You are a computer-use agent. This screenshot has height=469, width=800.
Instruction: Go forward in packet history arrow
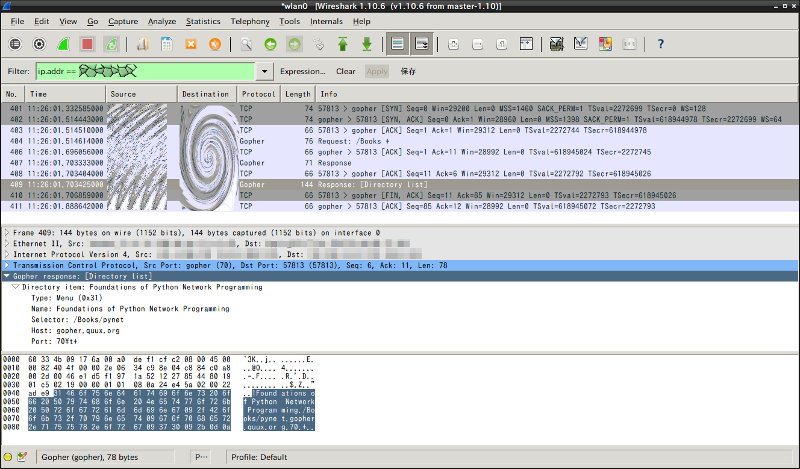[x=294, y=44]
